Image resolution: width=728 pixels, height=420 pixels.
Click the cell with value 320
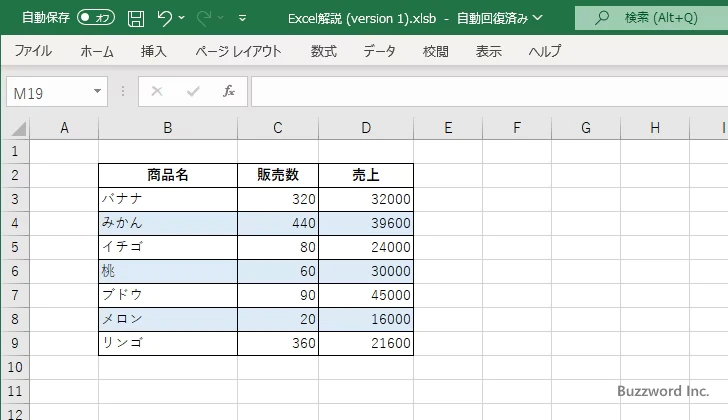(x=278, y=200)
